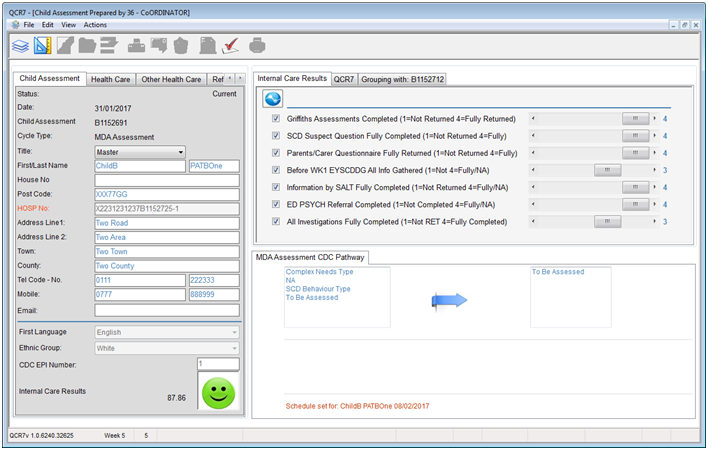Click the red checkmark toolbar icon
This screenshot has height=450, width=708.
click(230, 45)
